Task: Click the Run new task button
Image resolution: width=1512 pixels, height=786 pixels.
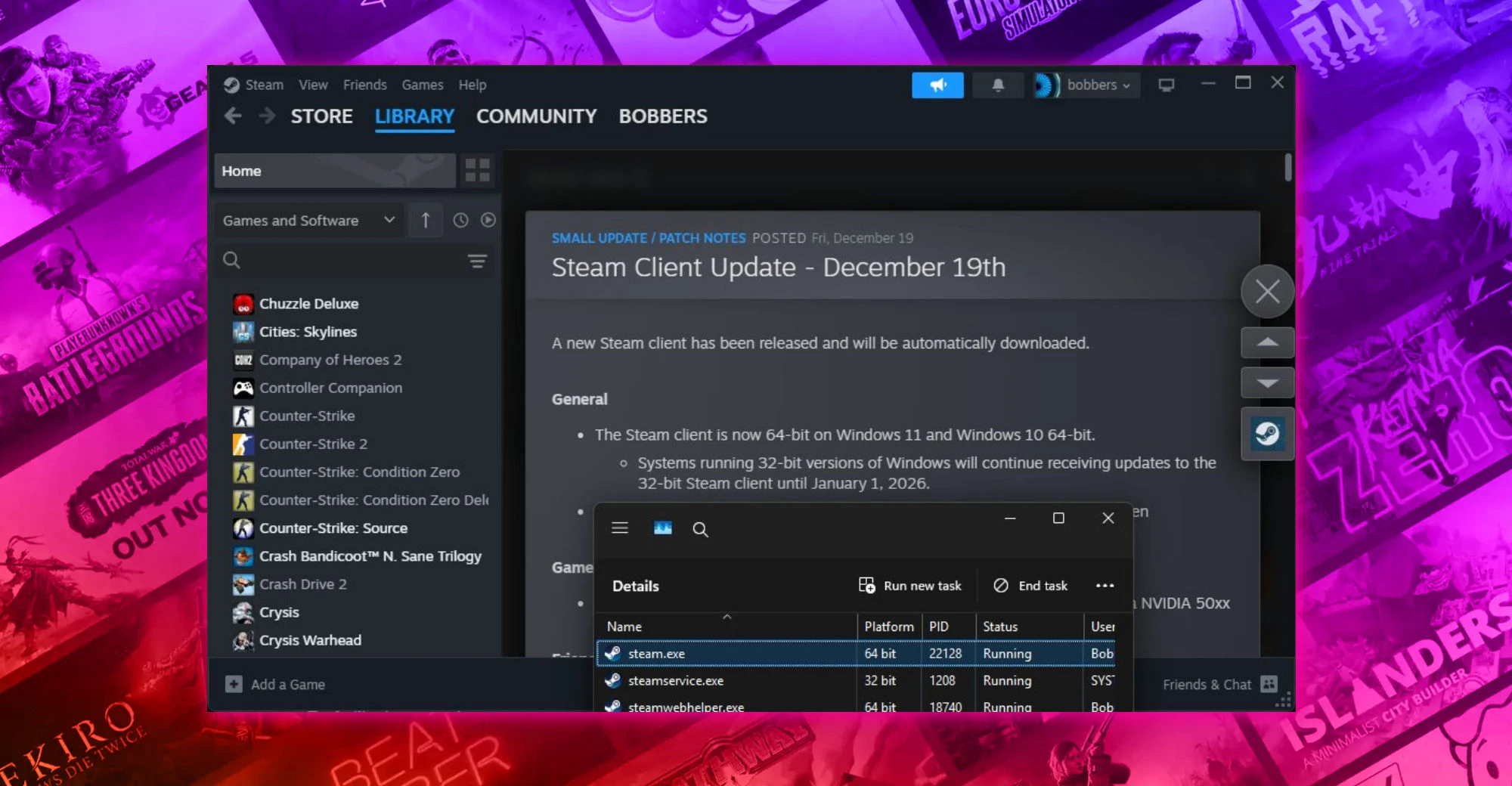Action: coord(910,586)
